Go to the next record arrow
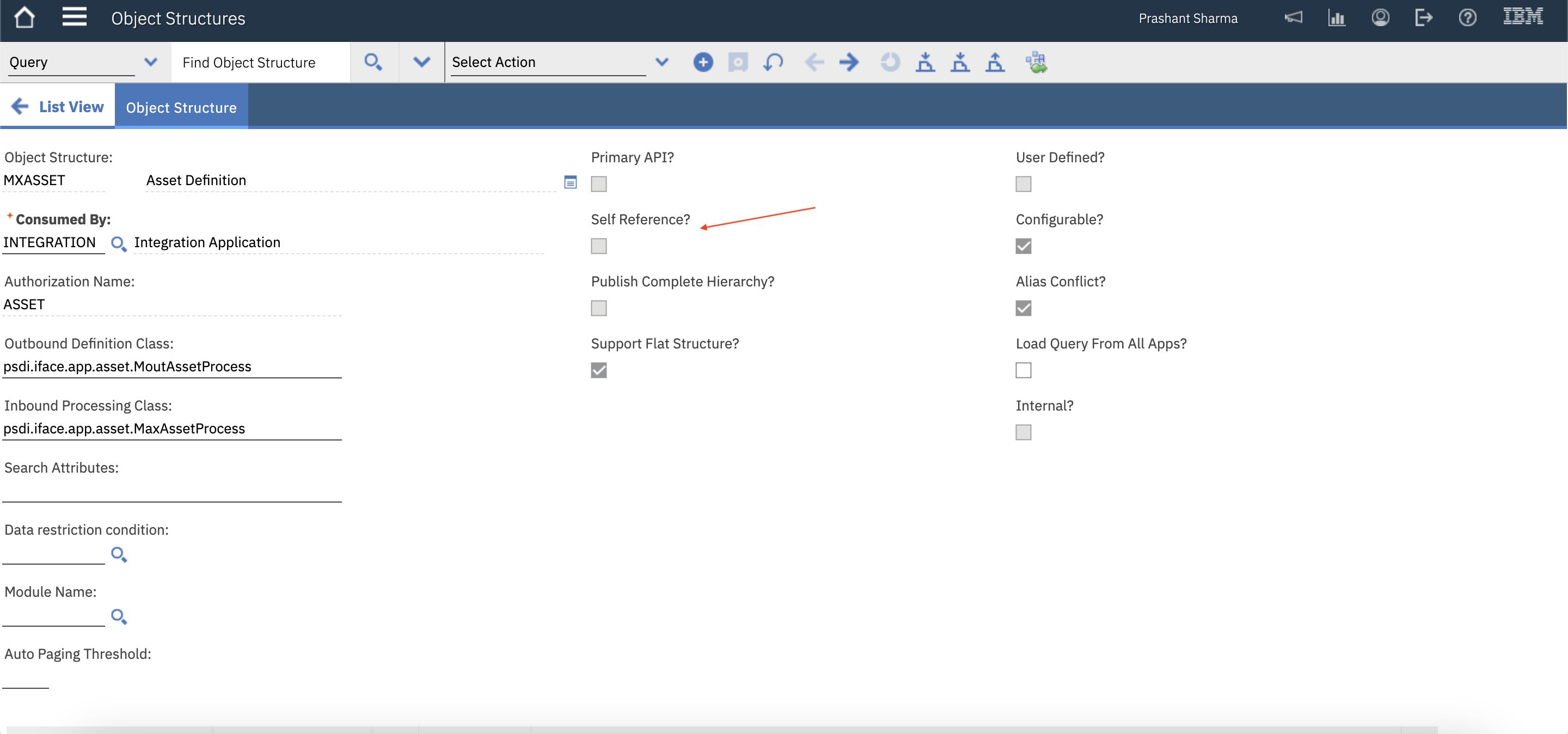The height and width of the screenshot is (734, 1568). tap(849, 62)
